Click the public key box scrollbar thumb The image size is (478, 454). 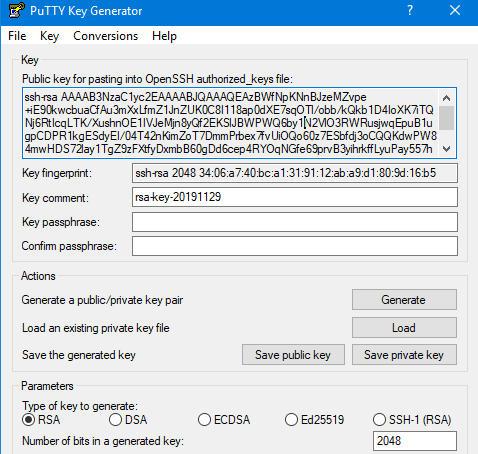446,118
